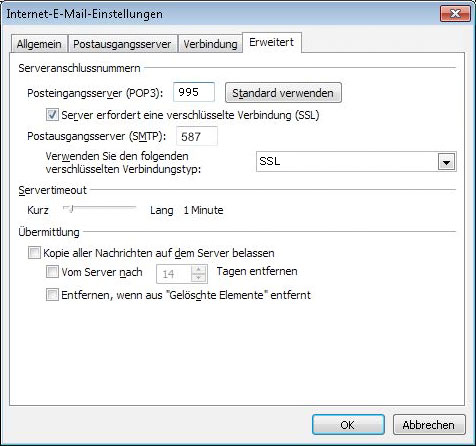Viewport: 476px width, 446px height.
Task: Increase days with the spinner up arrow
Action: coord(199,270)
